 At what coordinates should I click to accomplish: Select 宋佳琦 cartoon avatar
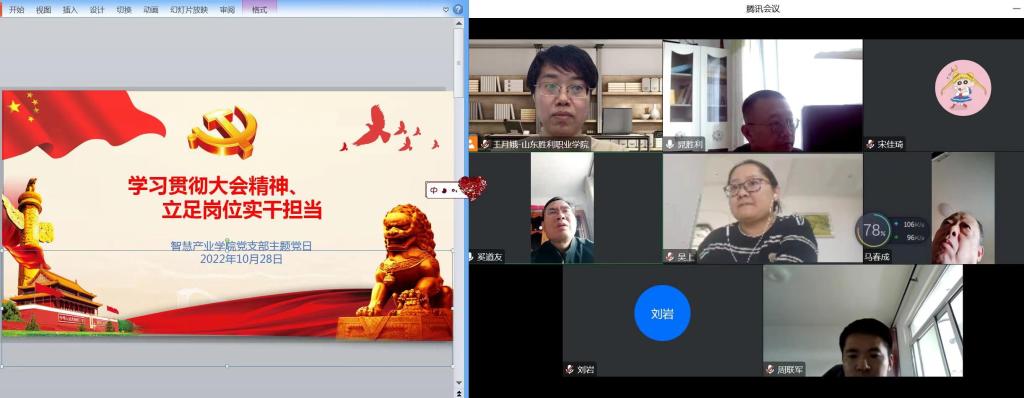point(963,88)
